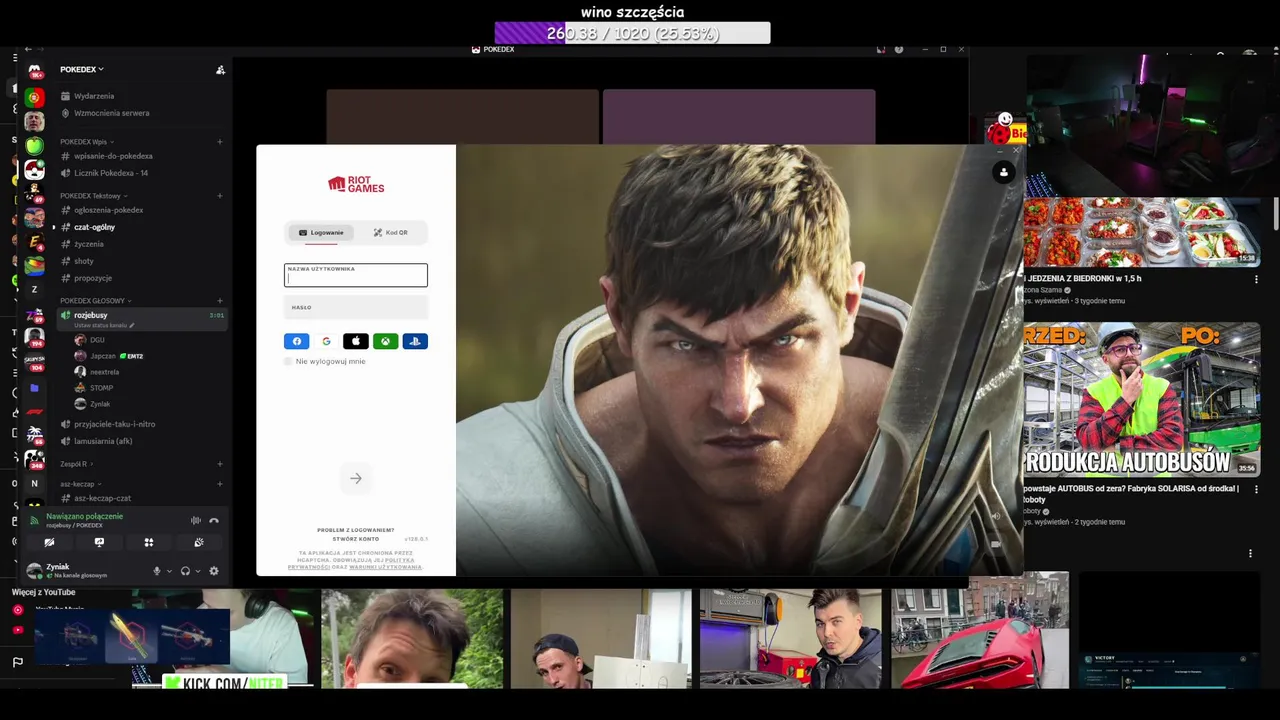Image resolution: width=1280 pixels, height=720 pixels.
Task: Sign in with PlayStation in Riot login
Action: click(415, 341)
